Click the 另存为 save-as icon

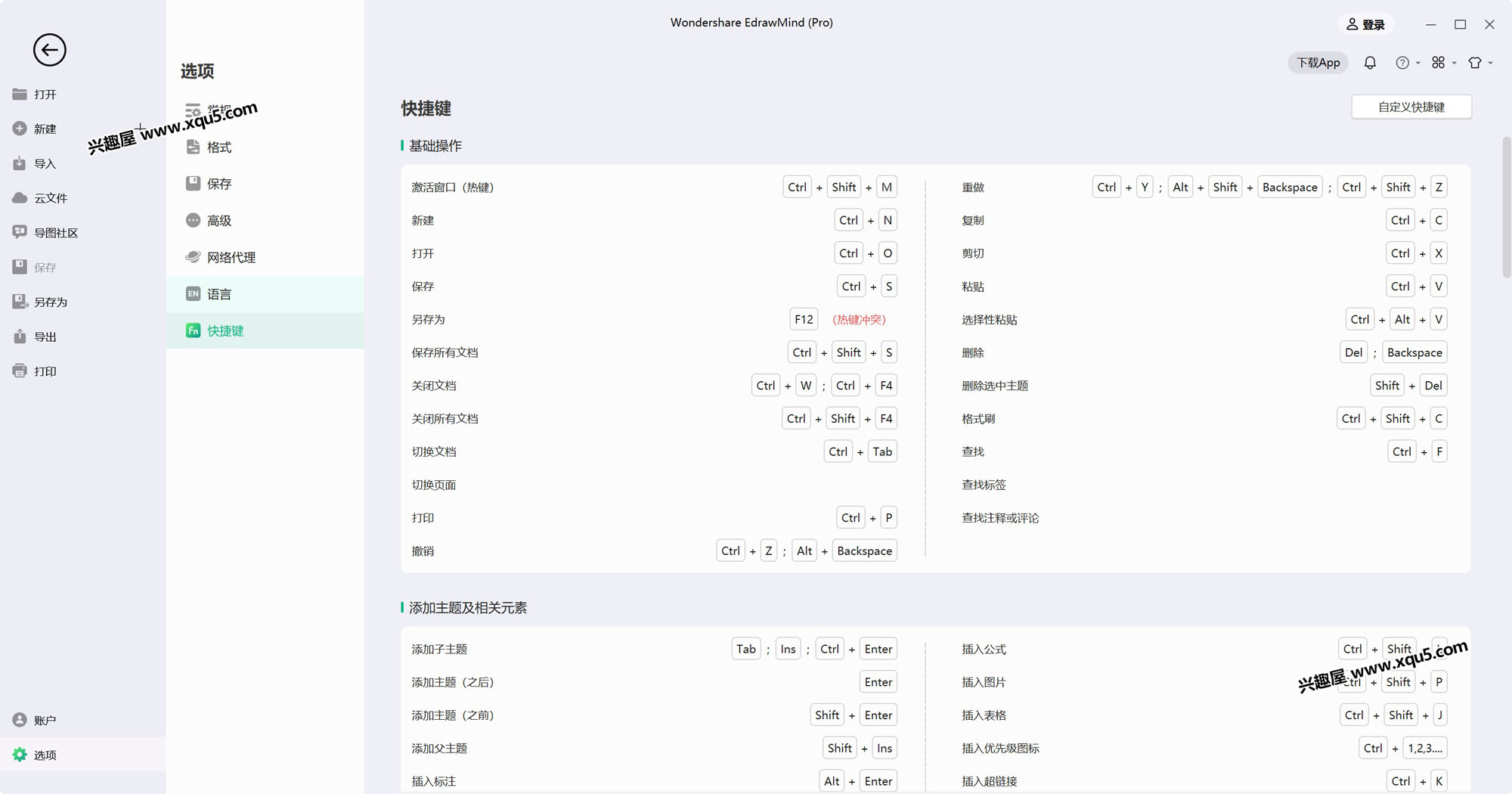pyautogui.click(x=20, y=302)
